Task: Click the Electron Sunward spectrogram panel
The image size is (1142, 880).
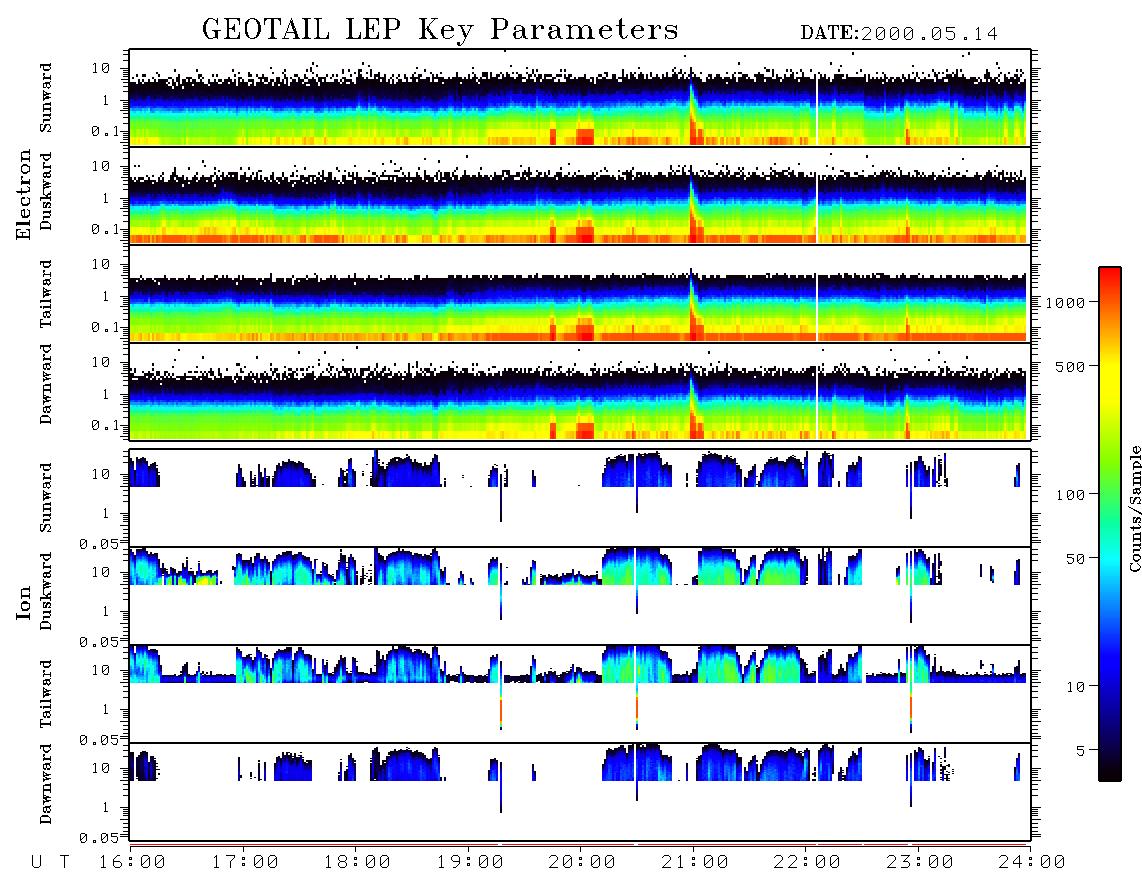Action: tap(580, 98)
